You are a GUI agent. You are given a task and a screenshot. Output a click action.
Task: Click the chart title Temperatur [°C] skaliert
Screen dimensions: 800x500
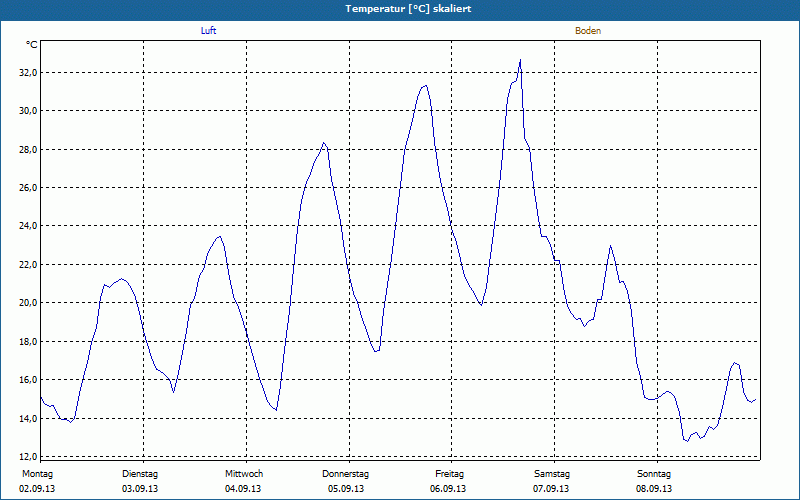click(408, 9)
